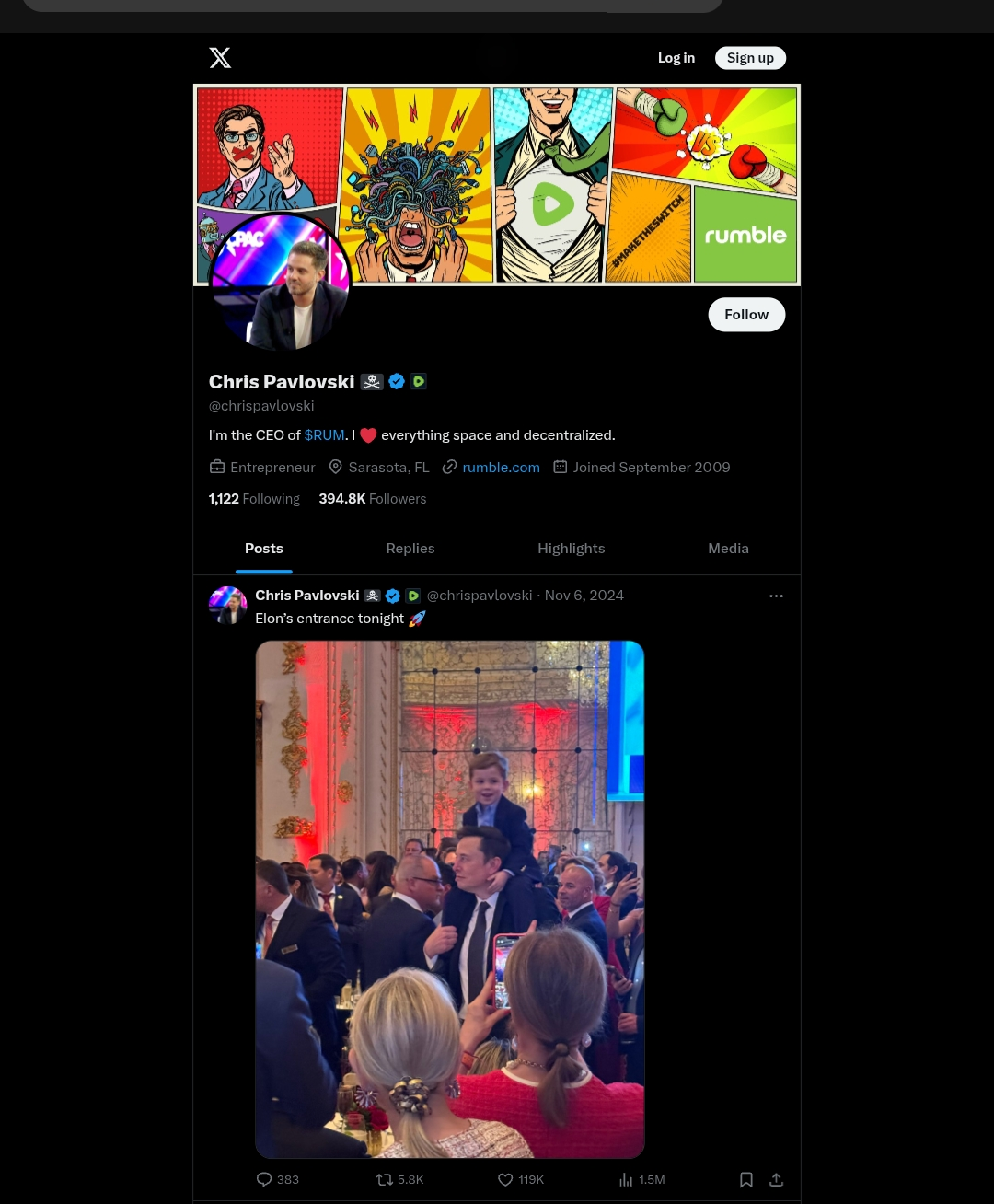994x1204 pixels.
Task: Repost the post with 5.8K reposts
Action: pos(399,1179)
